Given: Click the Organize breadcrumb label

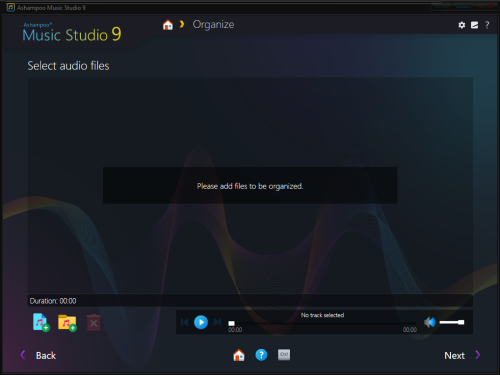Looking at the screenshot, I should tap(213, 25).
